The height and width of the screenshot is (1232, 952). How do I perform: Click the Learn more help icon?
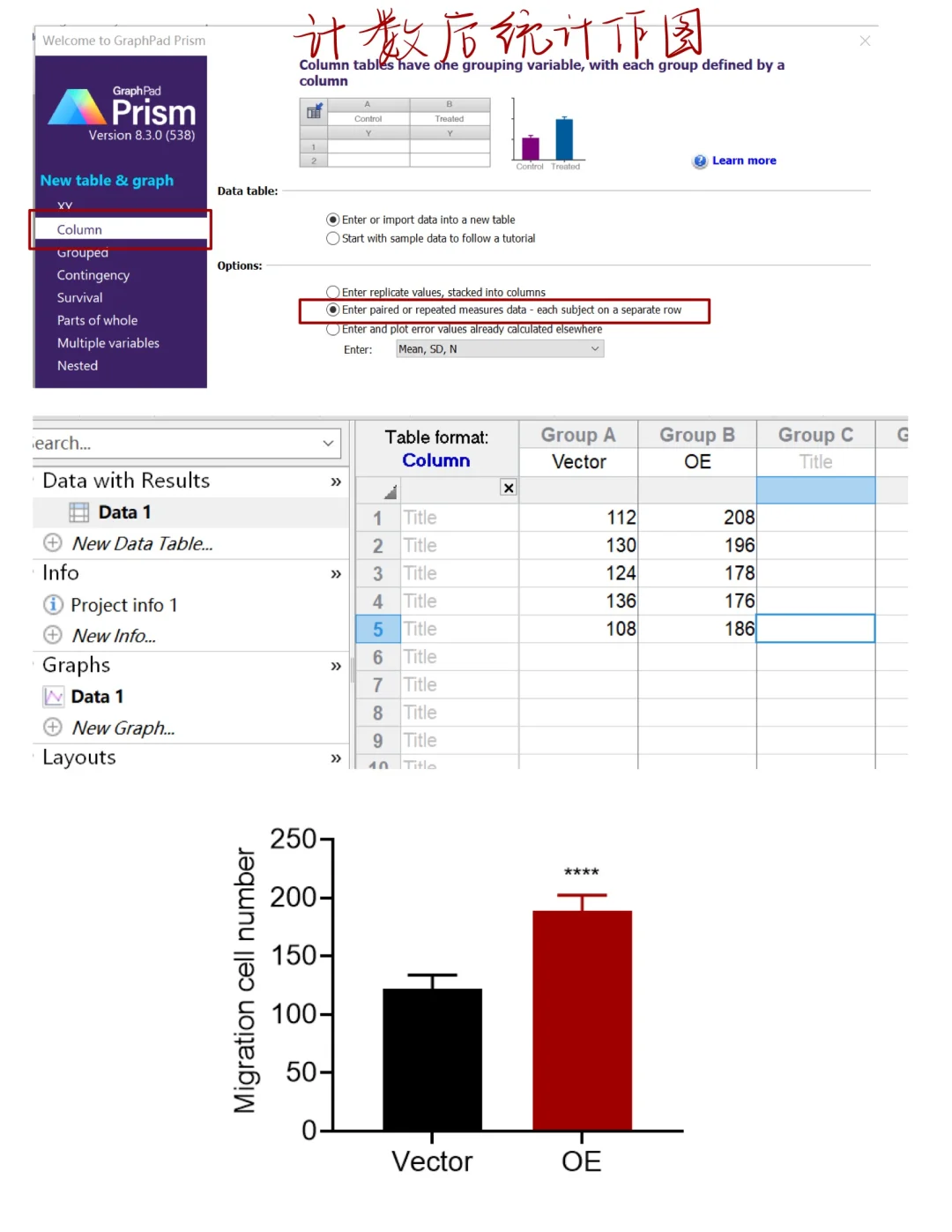(x=700, y=161)
